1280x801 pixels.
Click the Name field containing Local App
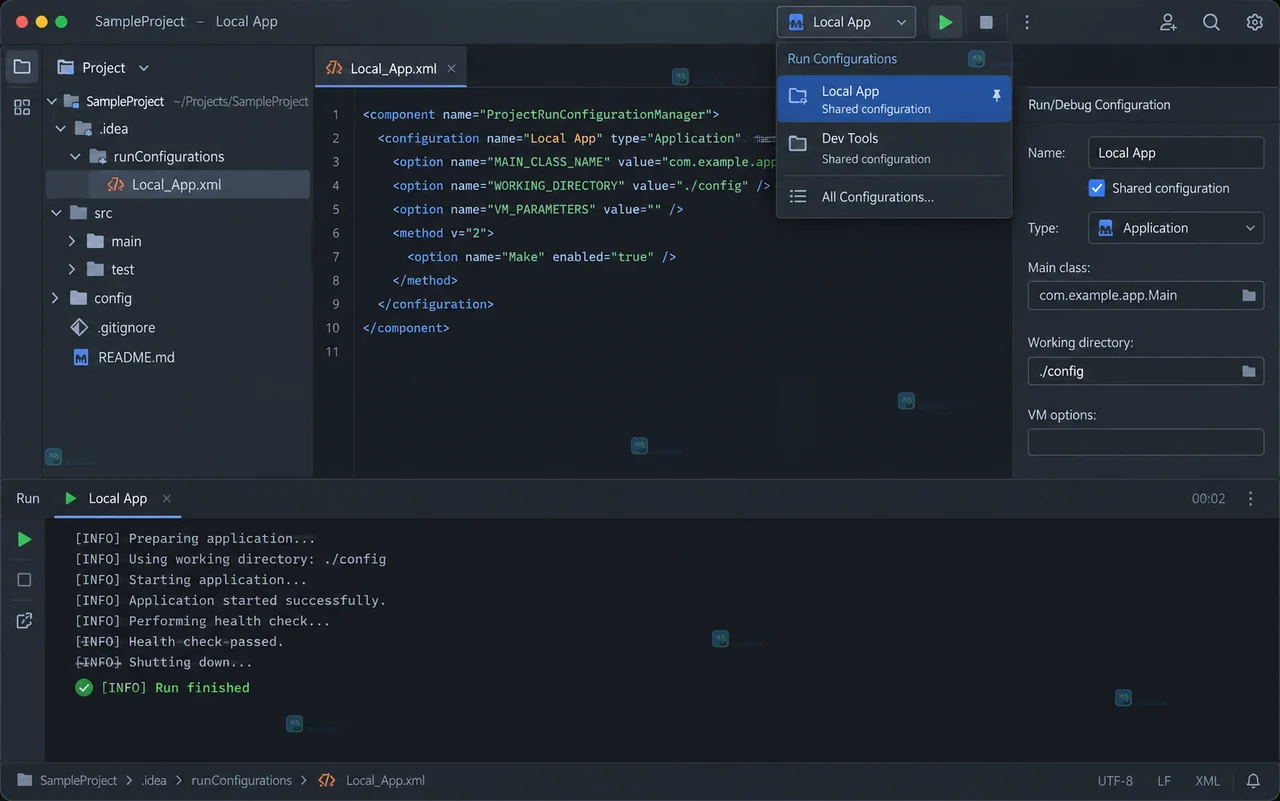[1176, 153]
